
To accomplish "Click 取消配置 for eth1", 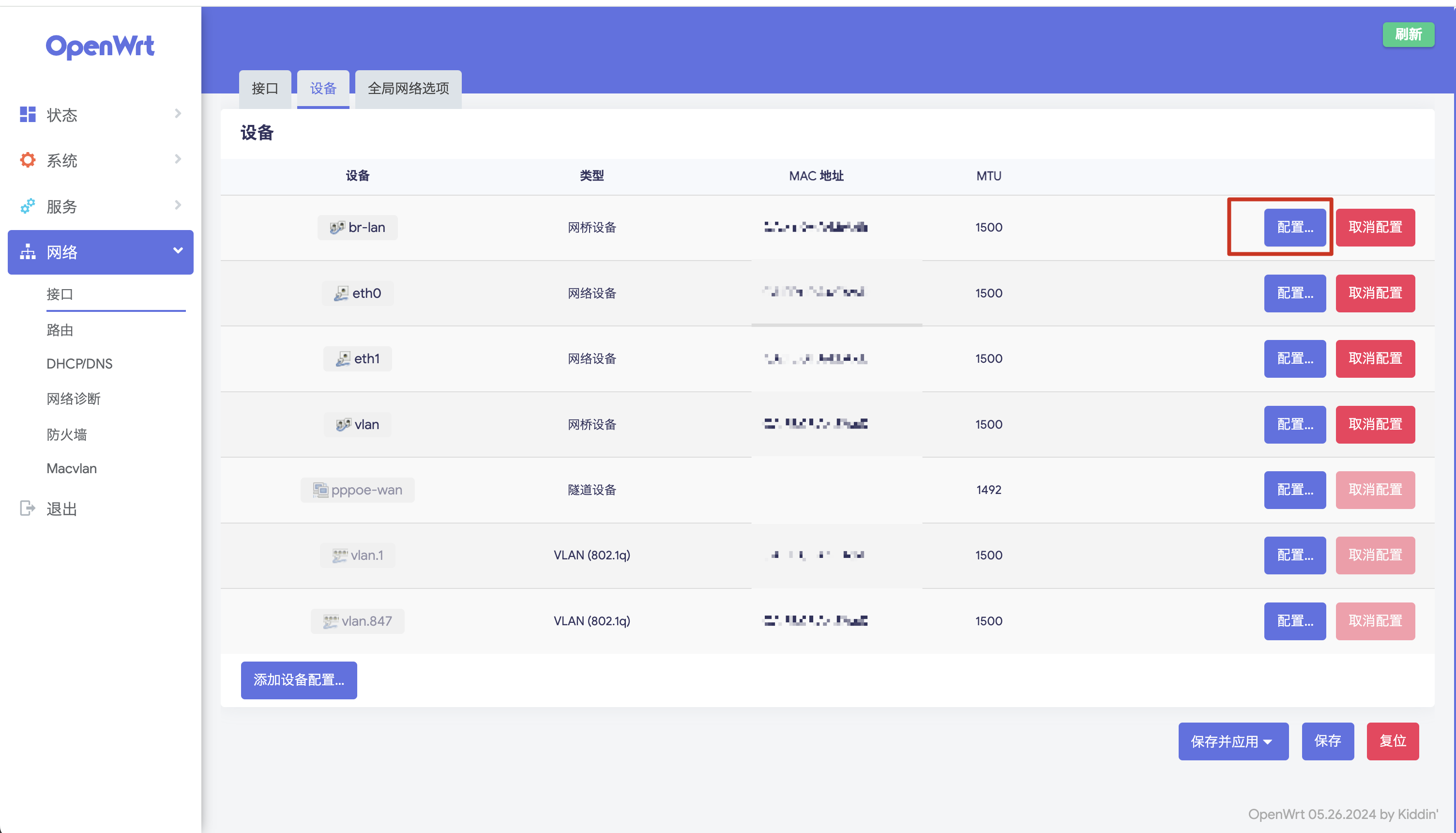I will point(1375,359).
